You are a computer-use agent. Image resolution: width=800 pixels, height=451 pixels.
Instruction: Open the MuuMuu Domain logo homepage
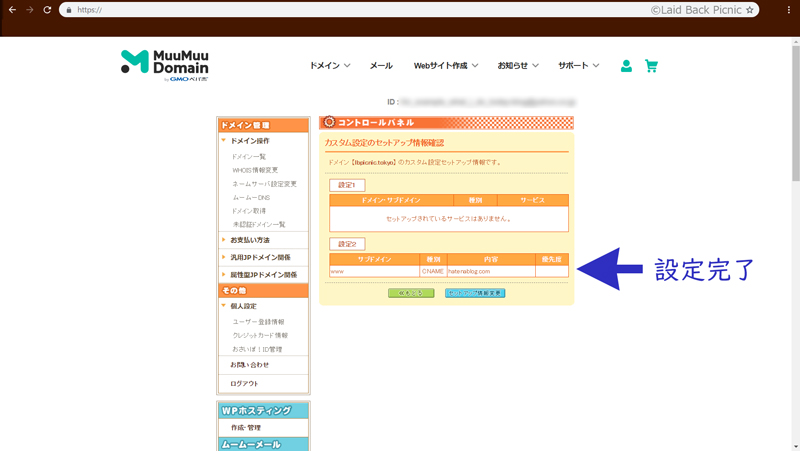coord(164,65)
